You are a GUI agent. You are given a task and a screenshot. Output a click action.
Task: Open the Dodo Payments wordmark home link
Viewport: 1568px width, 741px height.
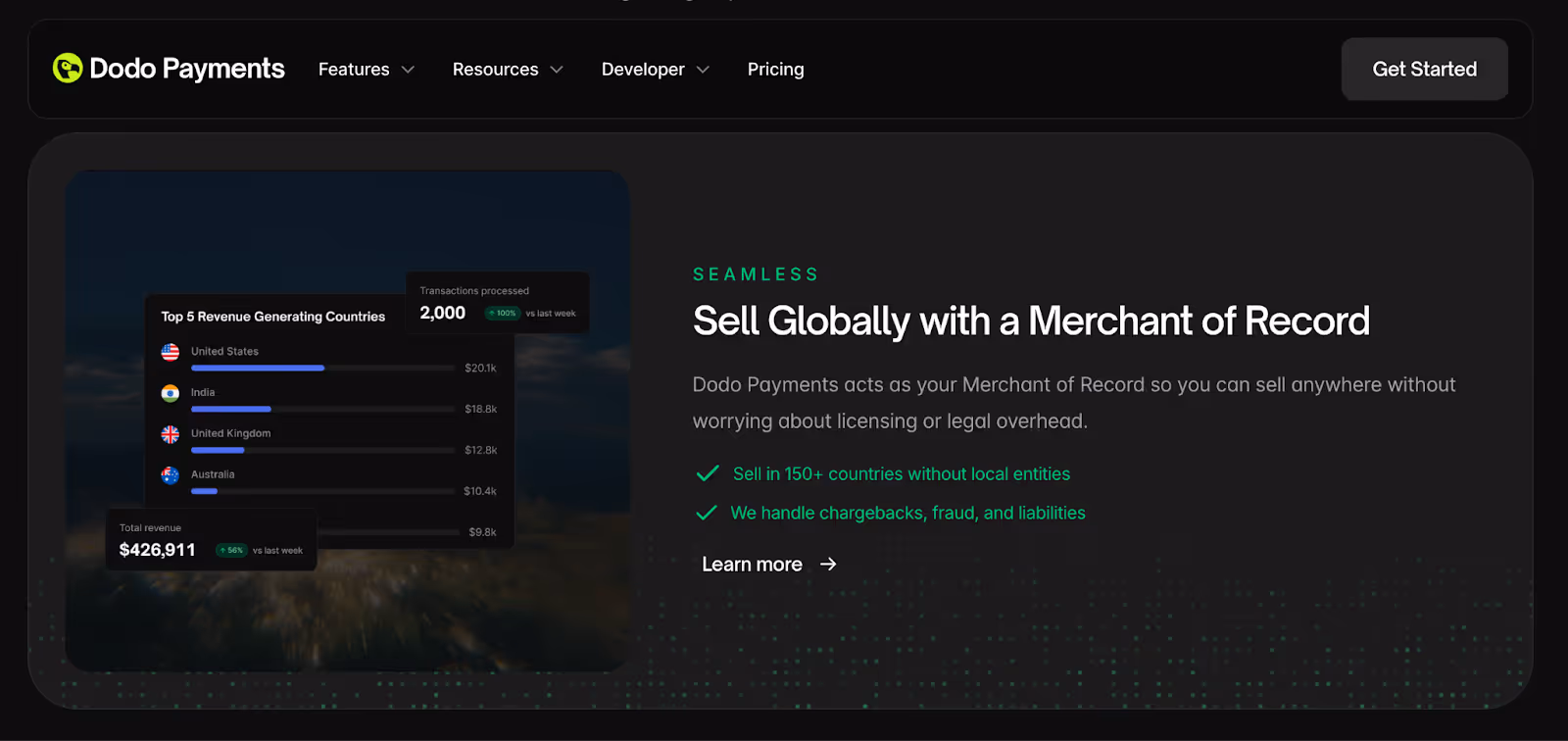click(187, 69)
